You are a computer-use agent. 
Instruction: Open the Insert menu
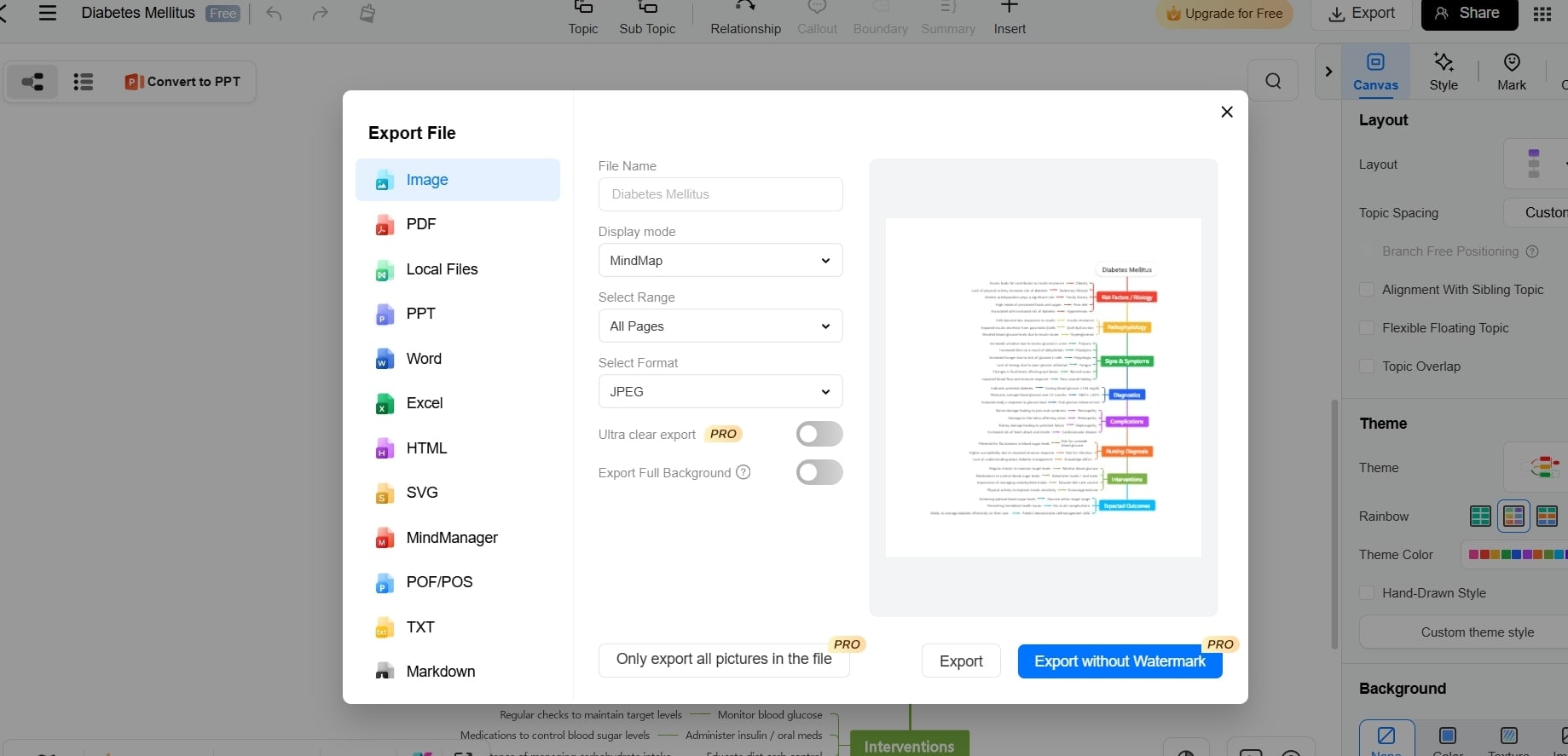pos(1010,18)
